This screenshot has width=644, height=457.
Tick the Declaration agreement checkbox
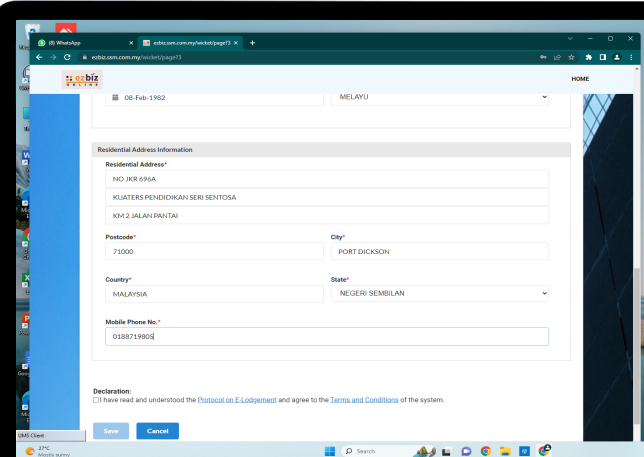pos(96,400)
